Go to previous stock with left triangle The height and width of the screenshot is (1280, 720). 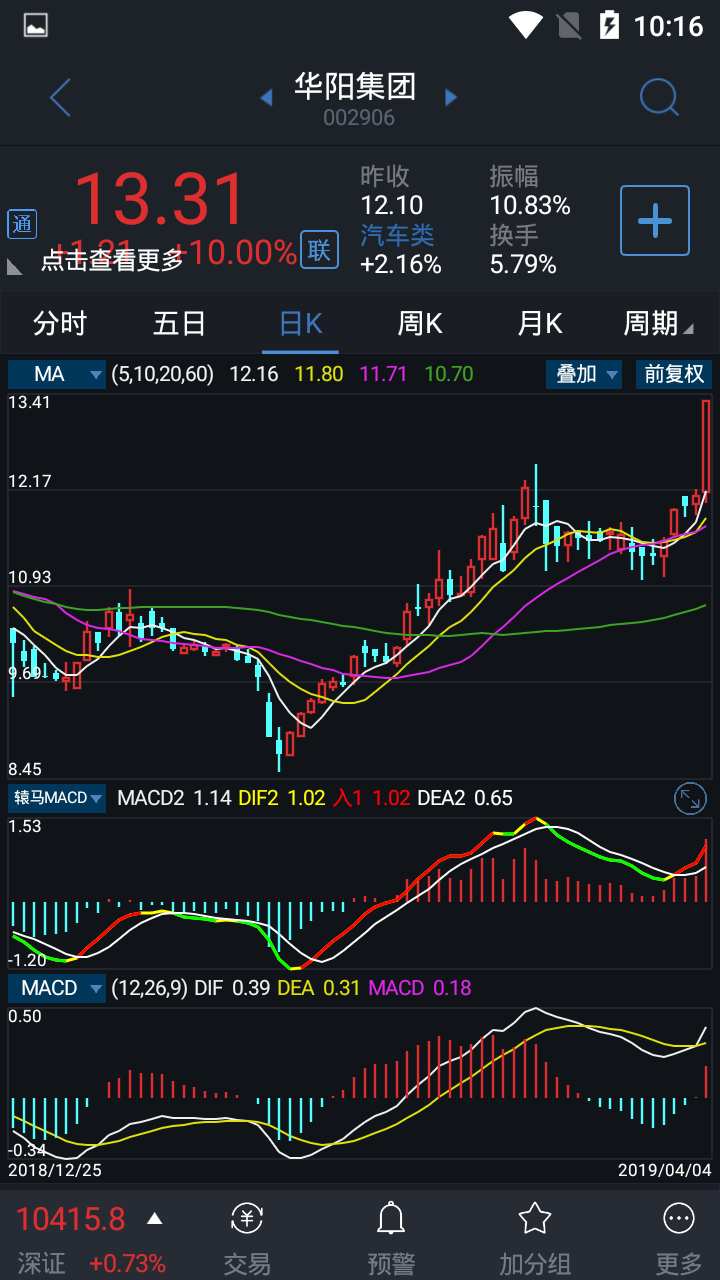coord(266,98)
